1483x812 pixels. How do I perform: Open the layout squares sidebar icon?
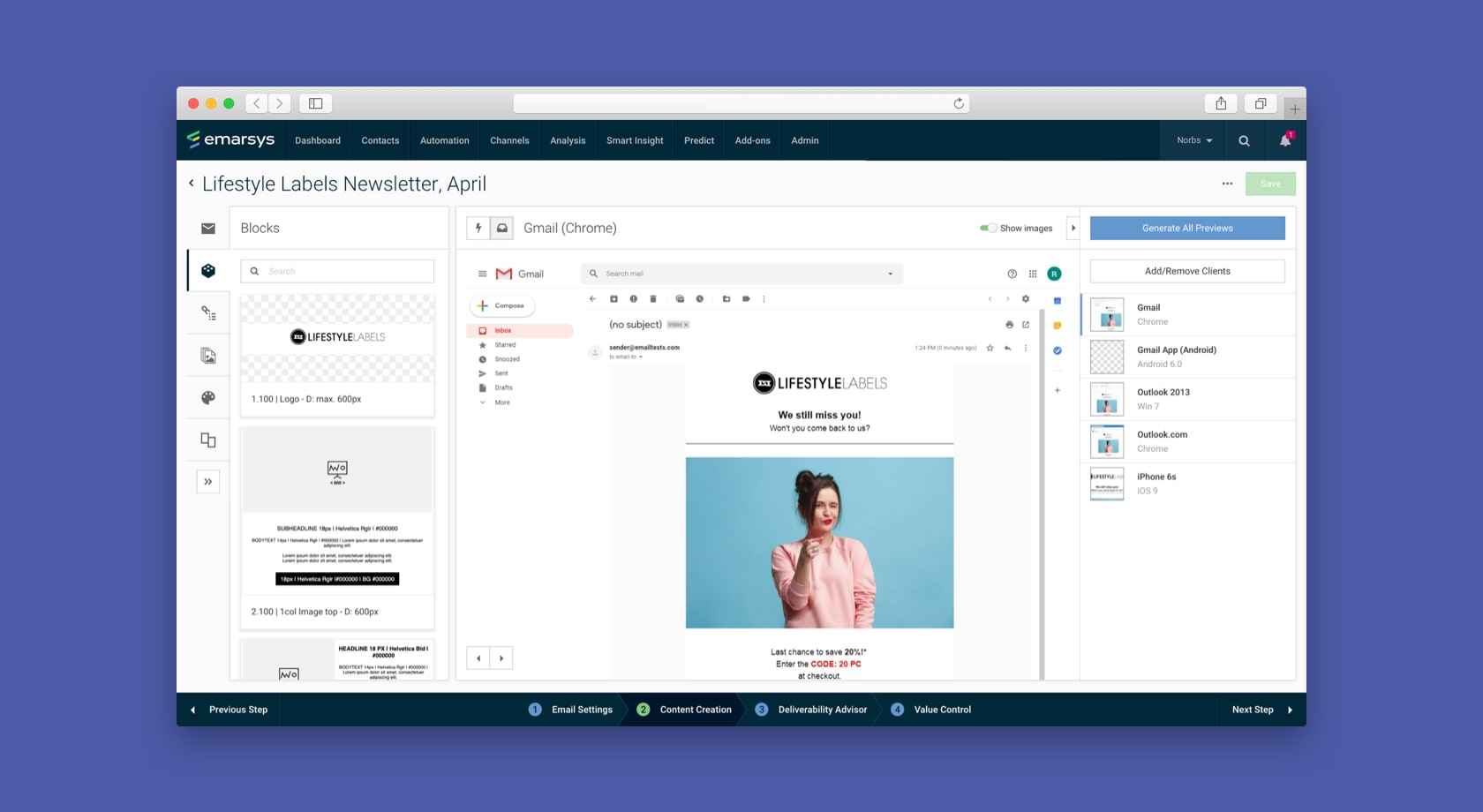(208, 440)
